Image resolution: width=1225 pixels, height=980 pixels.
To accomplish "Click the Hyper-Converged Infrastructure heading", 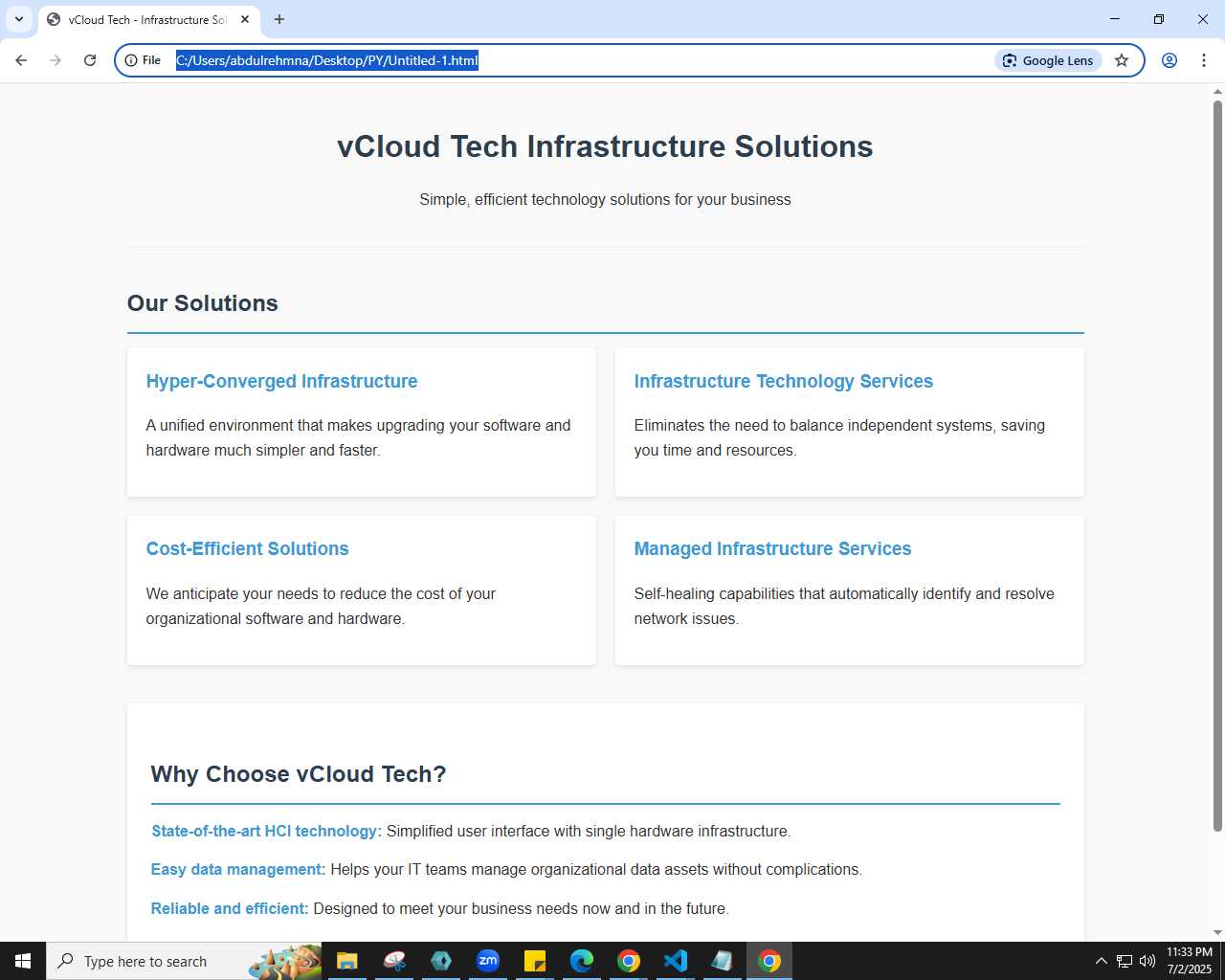I will [281, 381].
